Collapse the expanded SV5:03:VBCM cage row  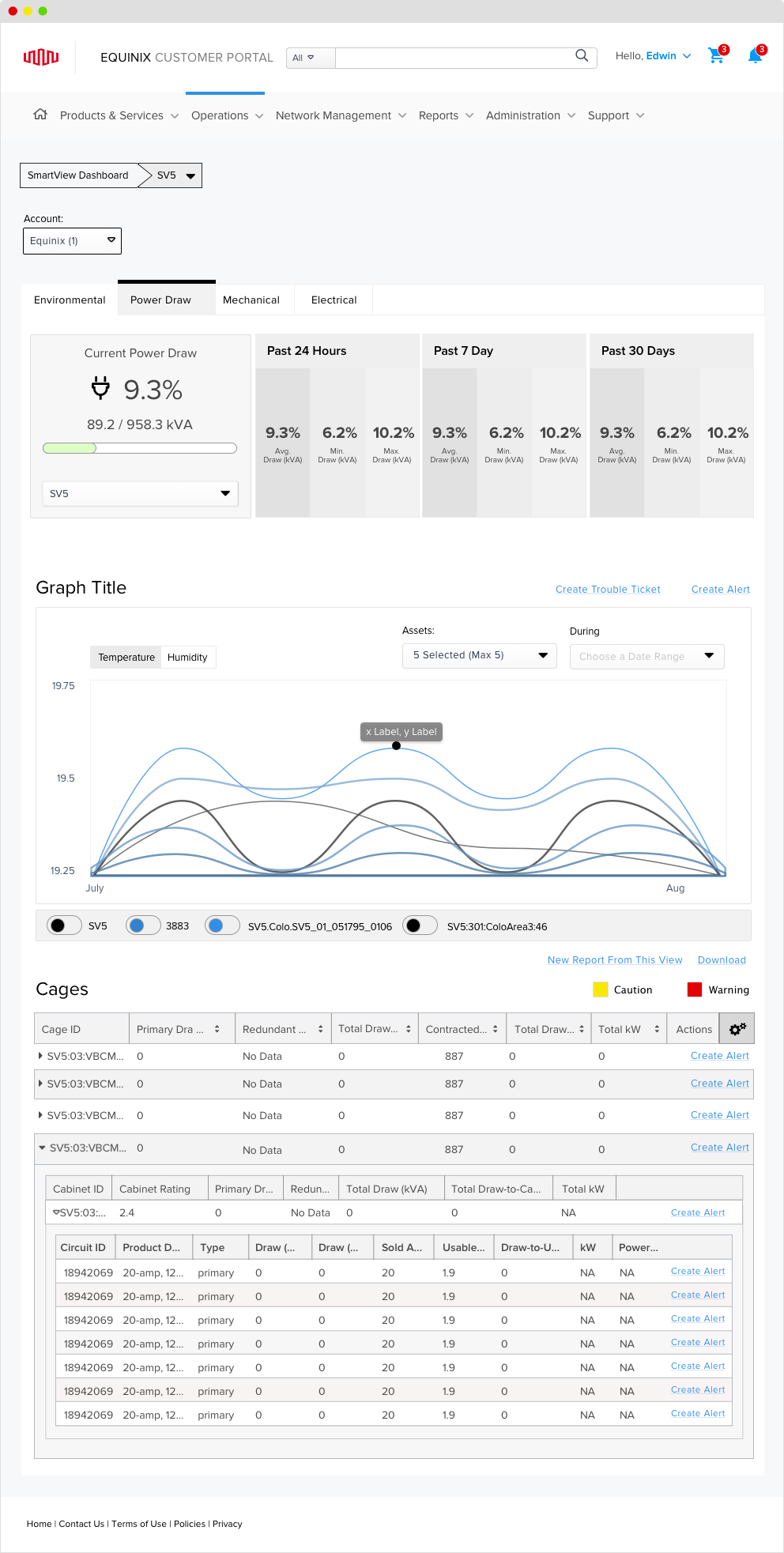tap(42, 1148)
